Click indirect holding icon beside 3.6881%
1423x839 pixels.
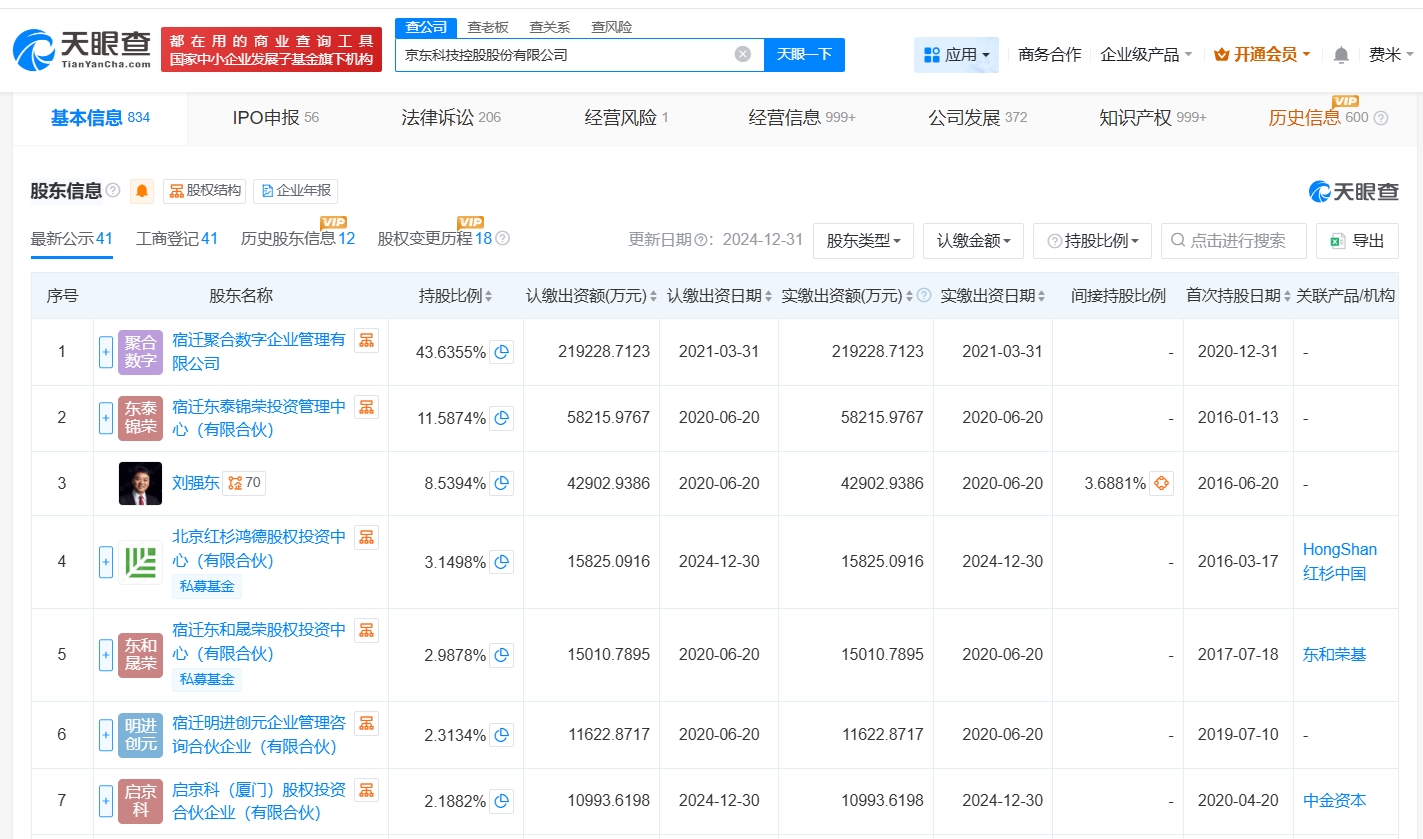[1160, 483]
